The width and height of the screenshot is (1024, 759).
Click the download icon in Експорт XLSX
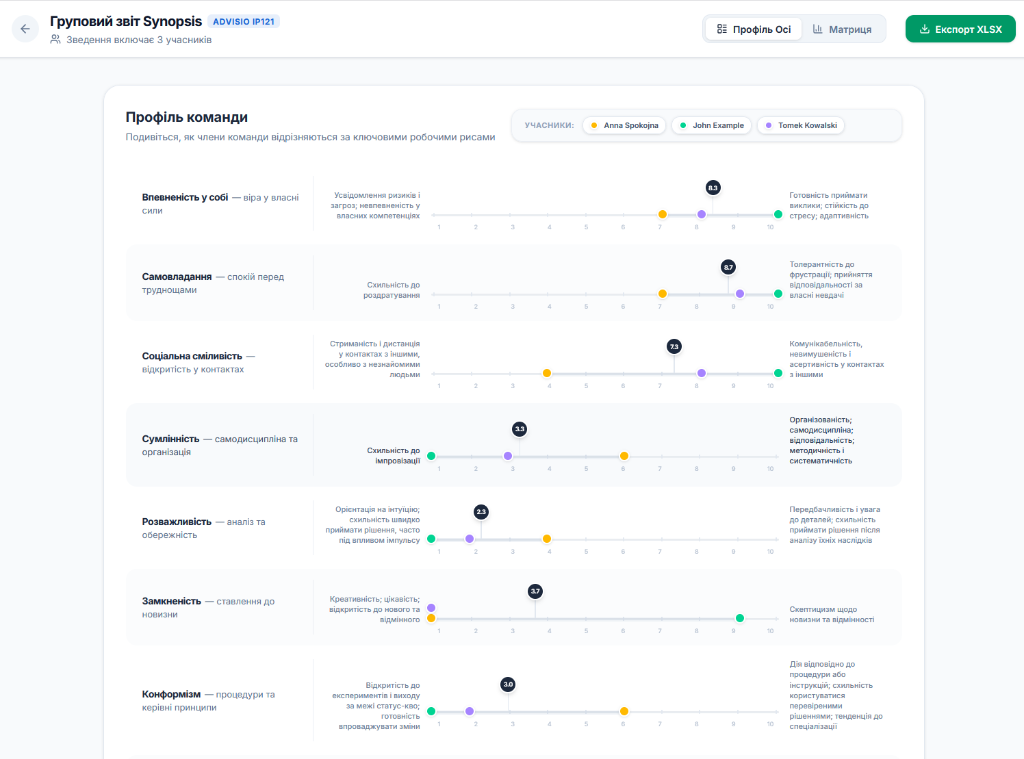924,29
